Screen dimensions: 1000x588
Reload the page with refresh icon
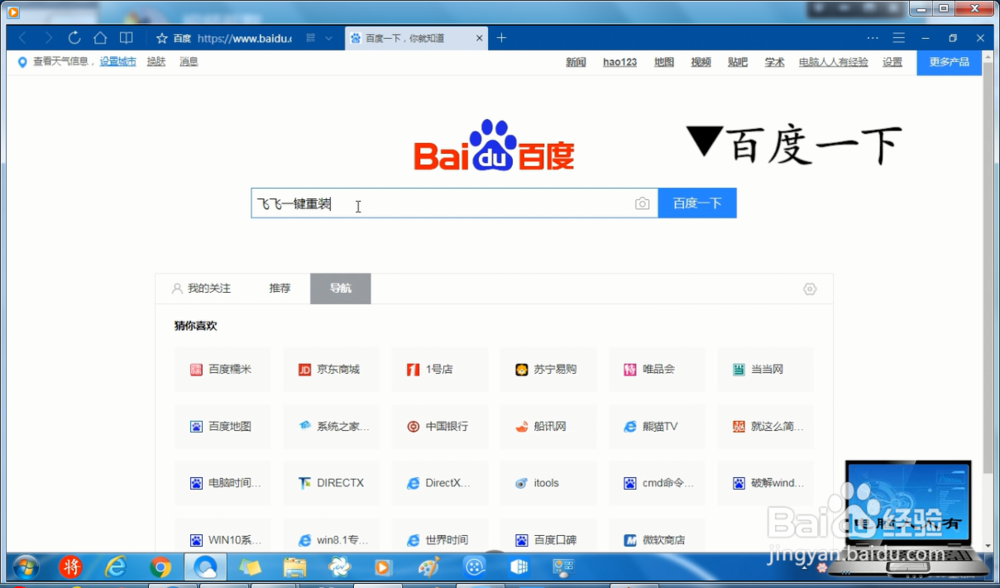tap(74, 38)
